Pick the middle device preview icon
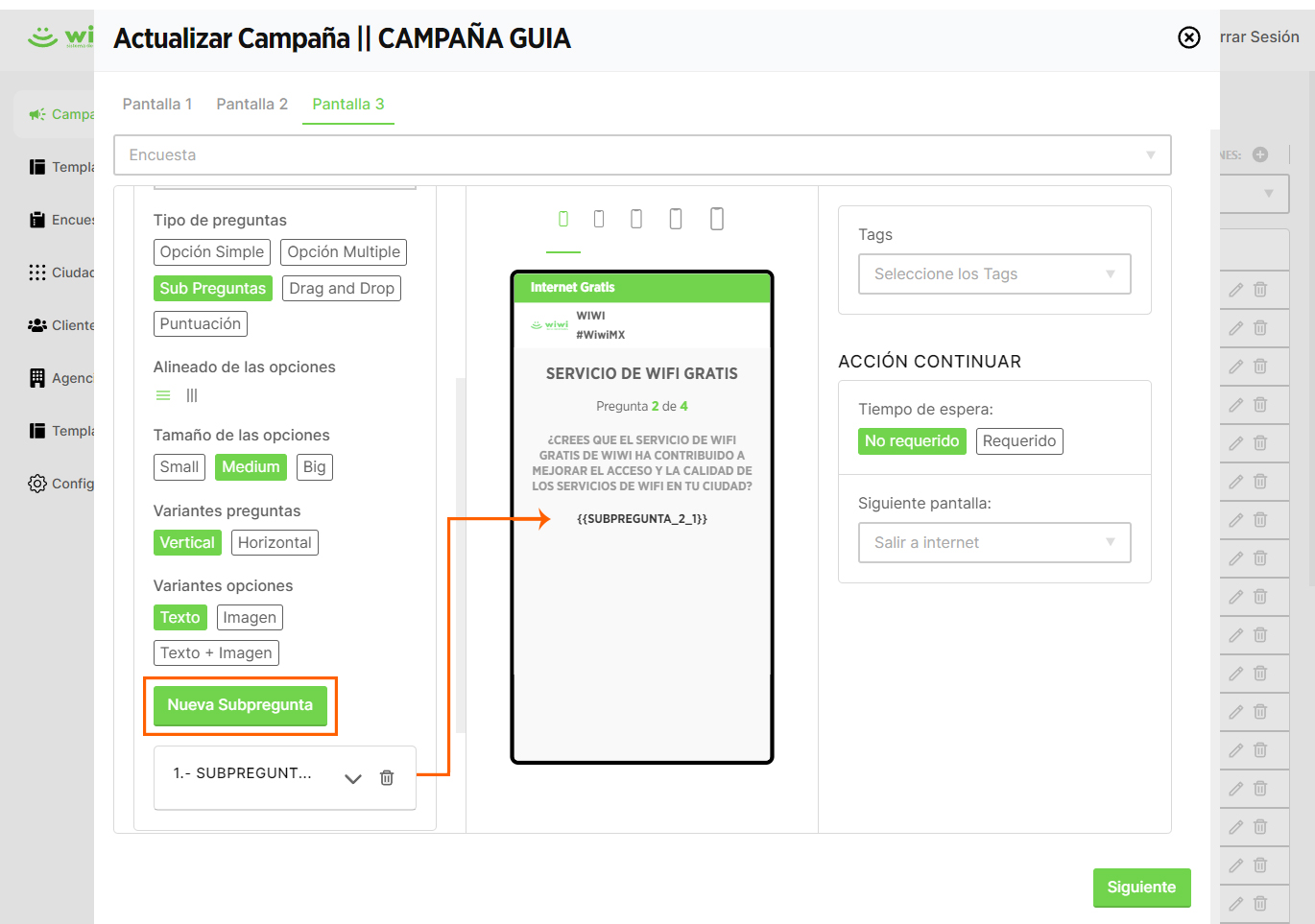Viewport: 1315px width, 924px height. click(636, 220)
